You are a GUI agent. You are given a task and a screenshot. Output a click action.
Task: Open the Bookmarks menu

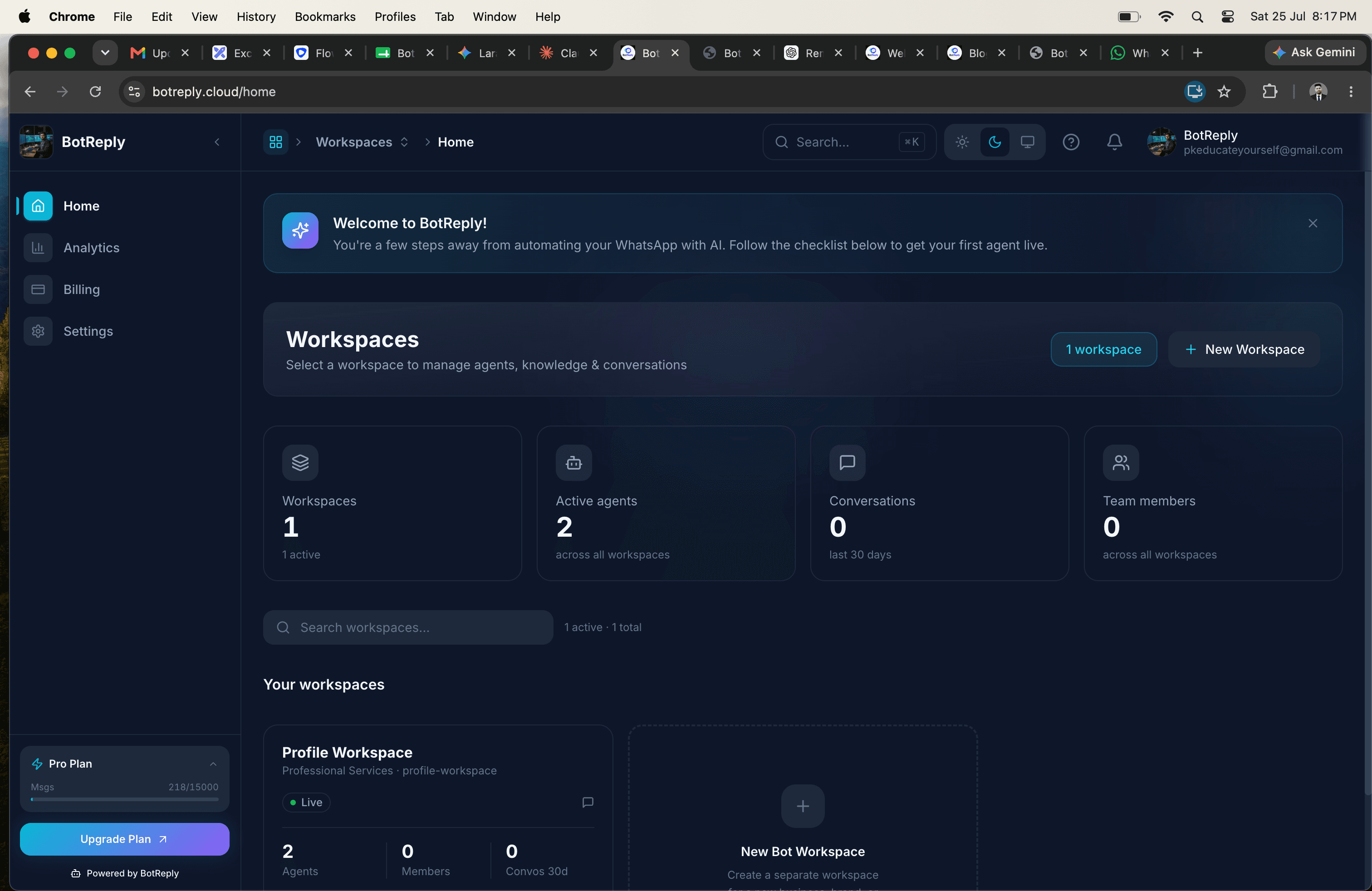click(324, 17)
